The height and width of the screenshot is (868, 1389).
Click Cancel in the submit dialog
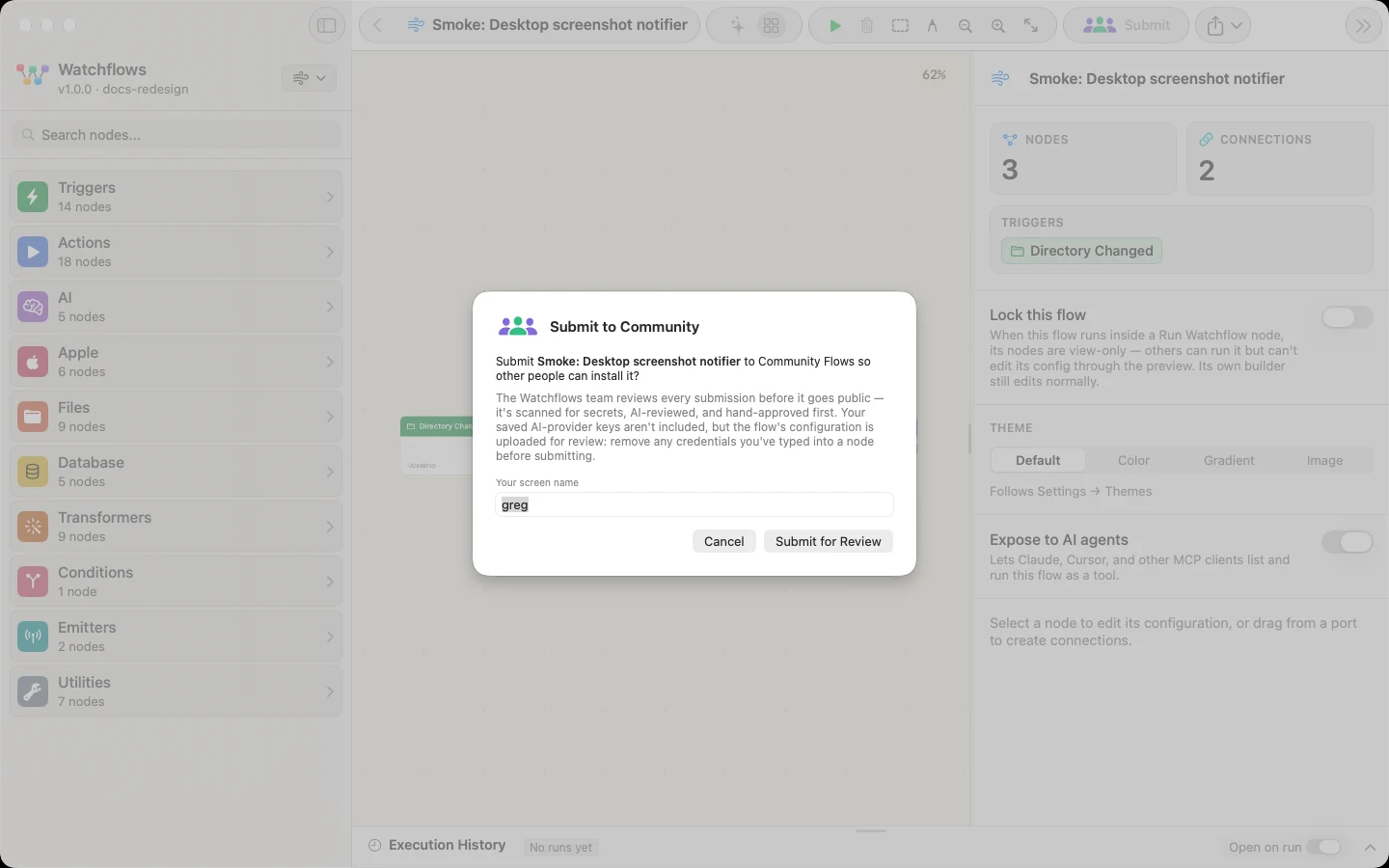[723, 541]
